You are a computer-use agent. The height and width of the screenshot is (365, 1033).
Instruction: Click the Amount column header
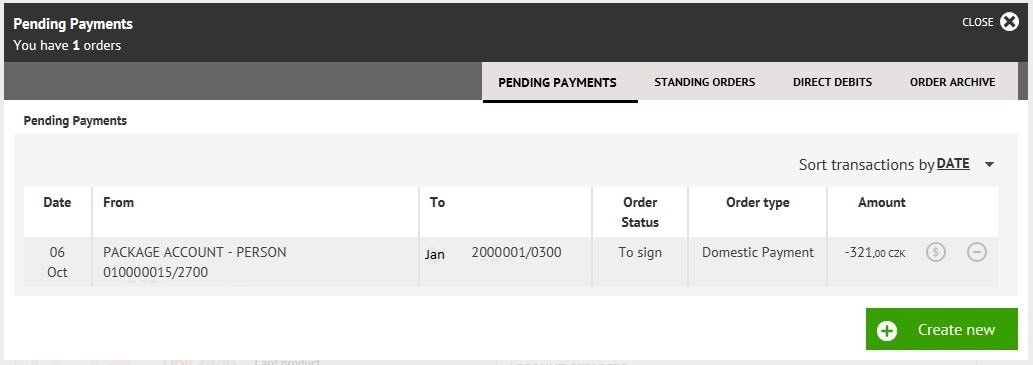tap(881, 203)
